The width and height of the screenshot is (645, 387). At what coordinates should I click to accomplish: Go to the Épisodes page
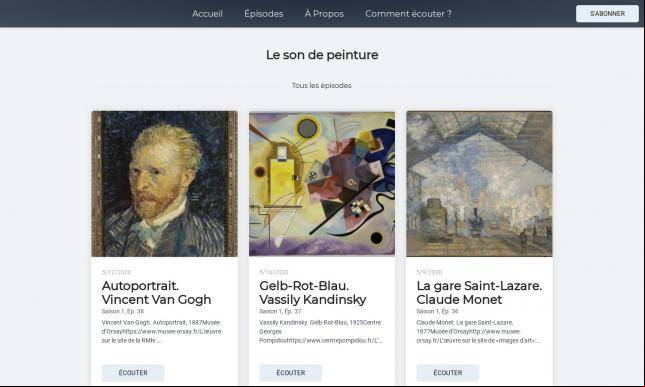tap(264, 14)
